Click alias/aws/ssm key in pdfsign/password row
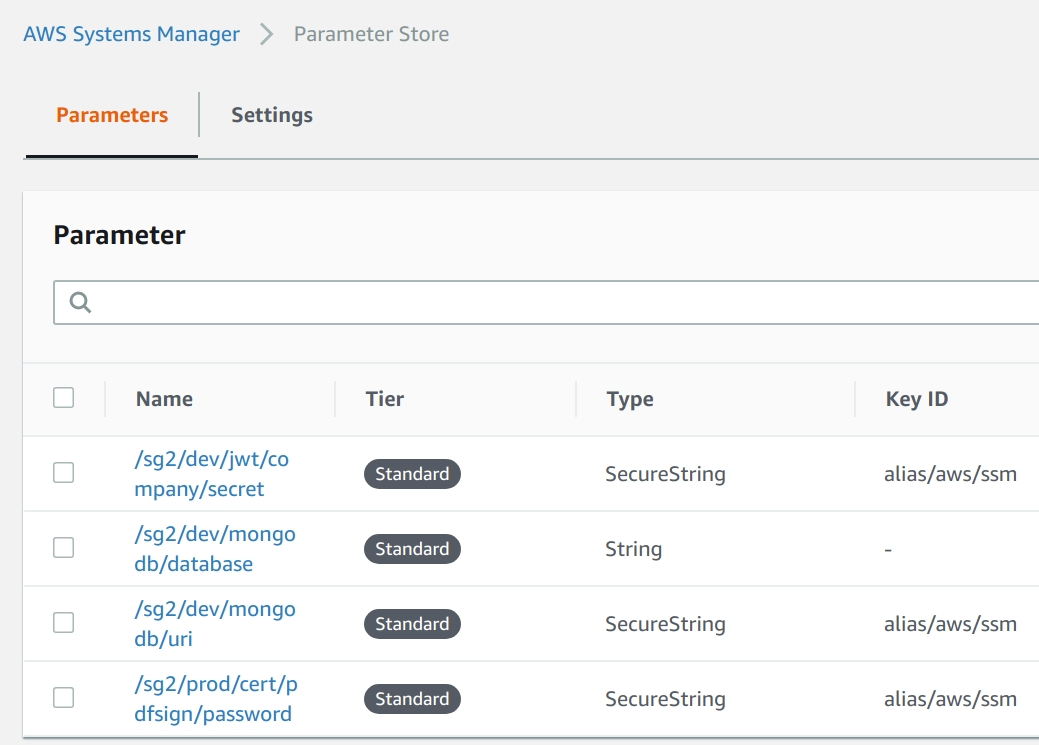 950,699
